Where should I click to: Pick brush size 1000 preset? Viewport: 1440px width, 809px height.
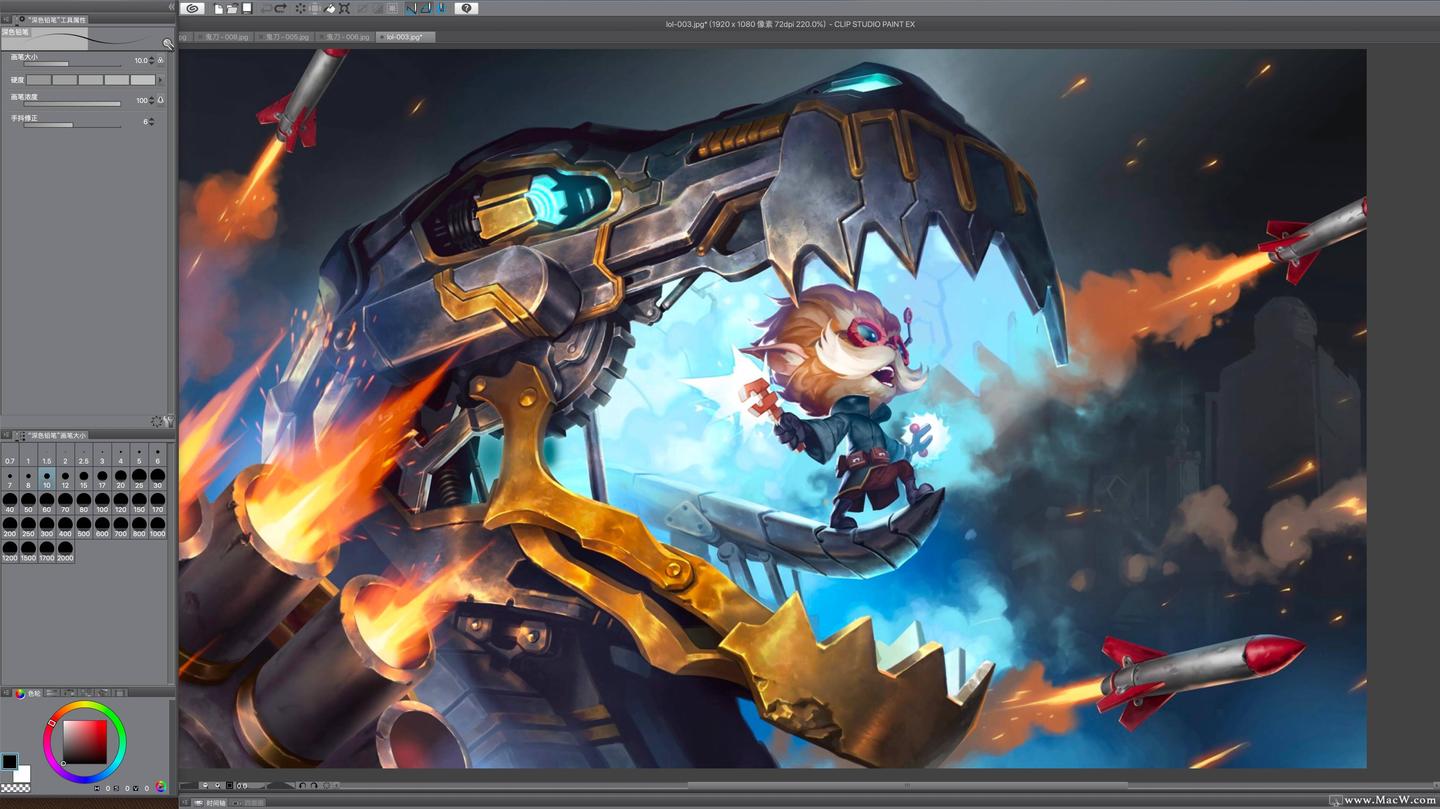(x=157, y=528)
